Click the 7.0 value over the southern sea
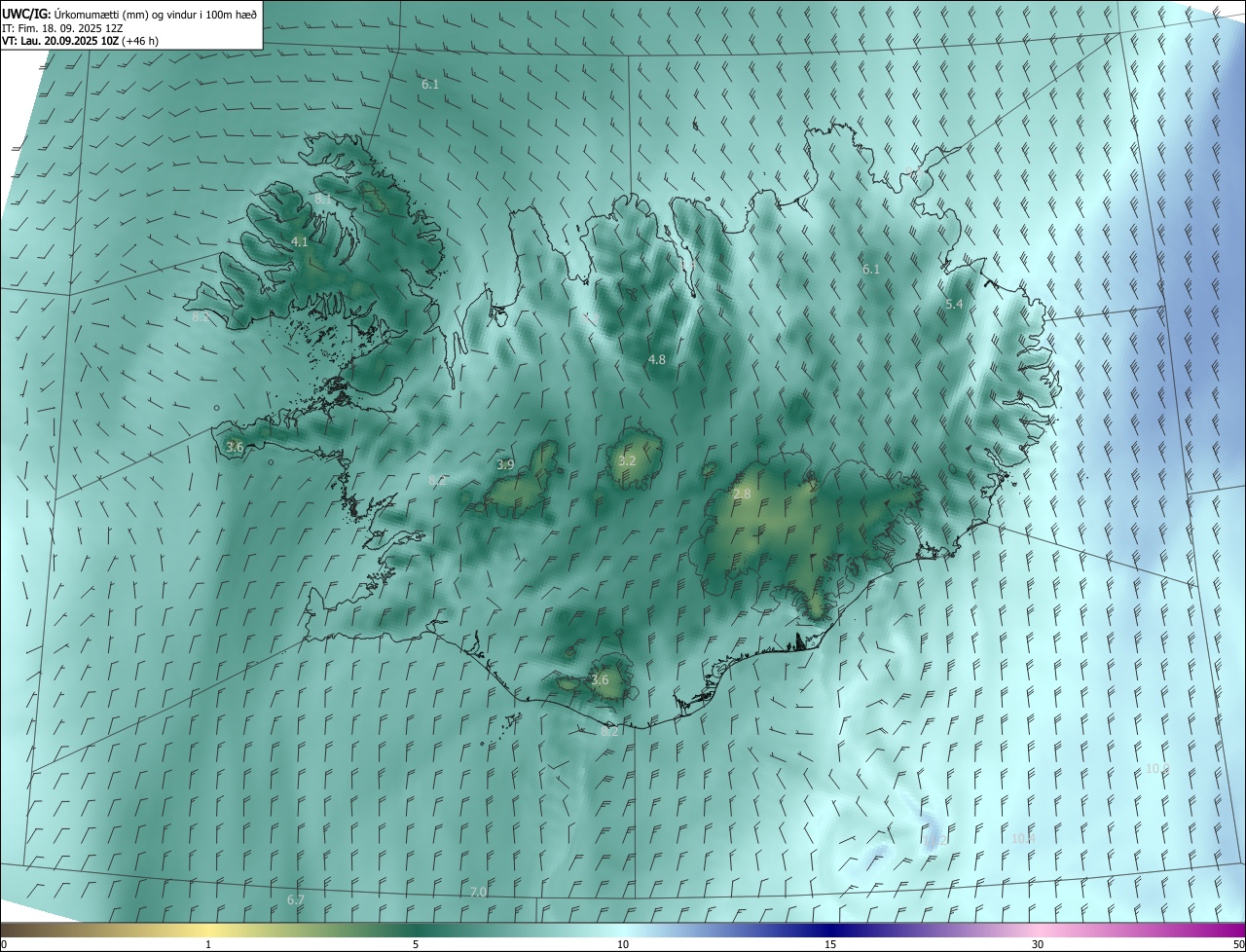 (478, 892)
